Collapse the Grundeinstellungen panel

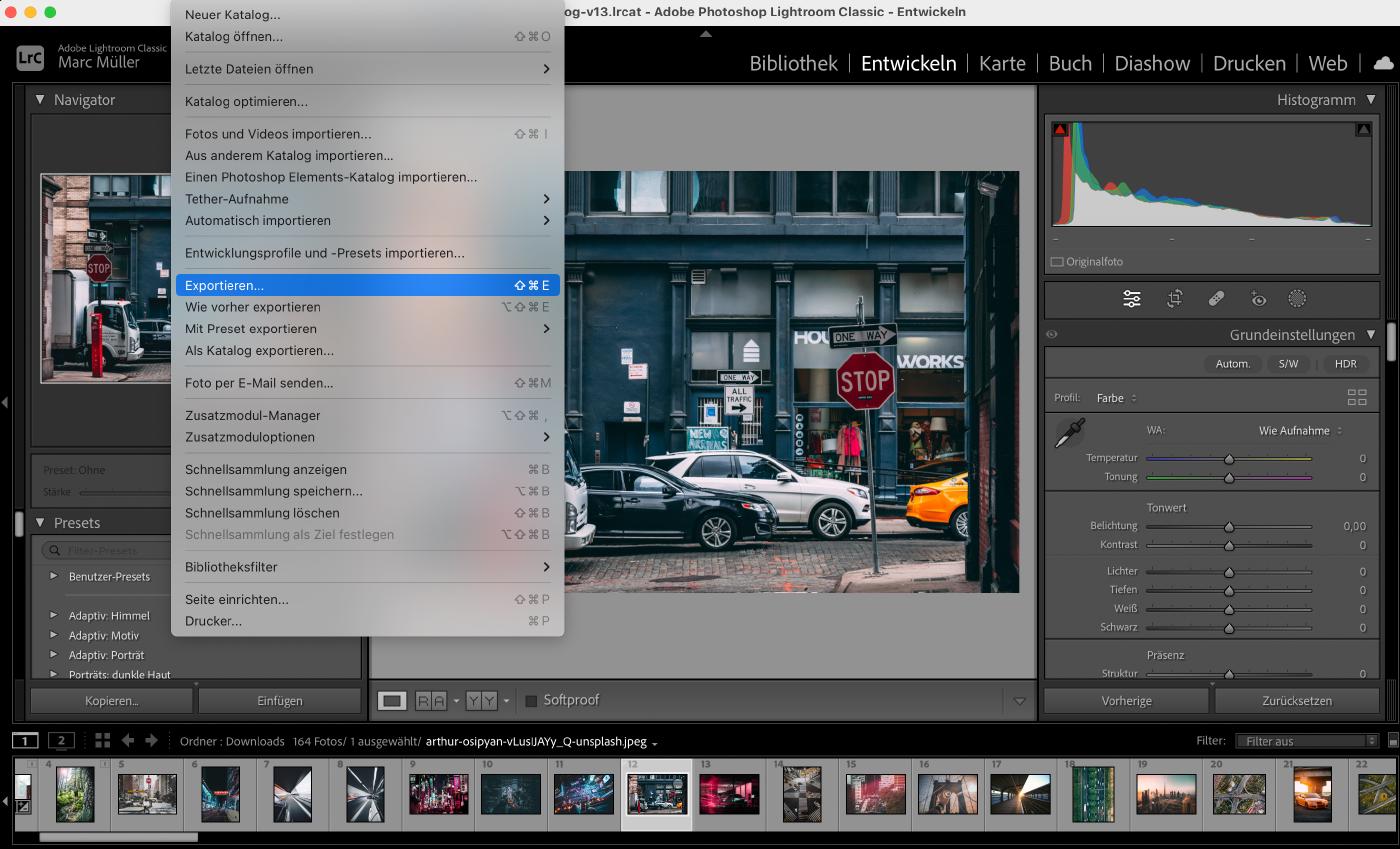click(1370, 335)
